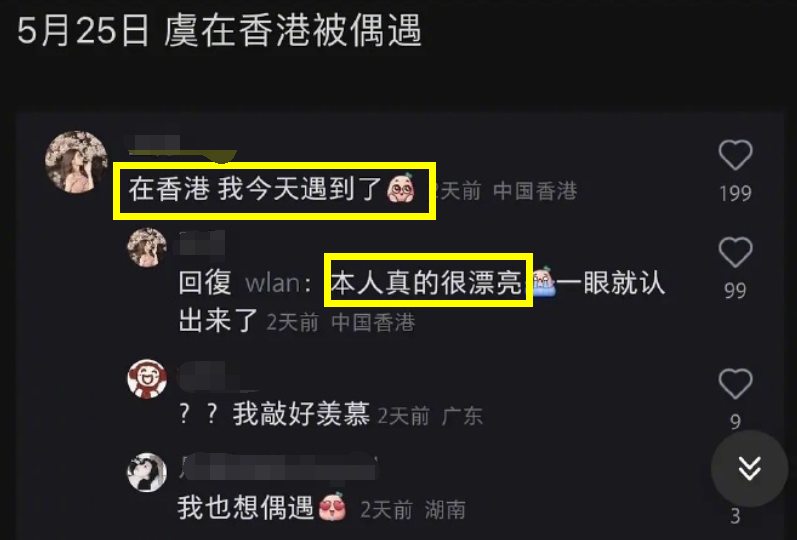The height and width of the screenshot is (540, 797).
Task: Like the 我敲好羡慕 comment
Action: (735, 383)
